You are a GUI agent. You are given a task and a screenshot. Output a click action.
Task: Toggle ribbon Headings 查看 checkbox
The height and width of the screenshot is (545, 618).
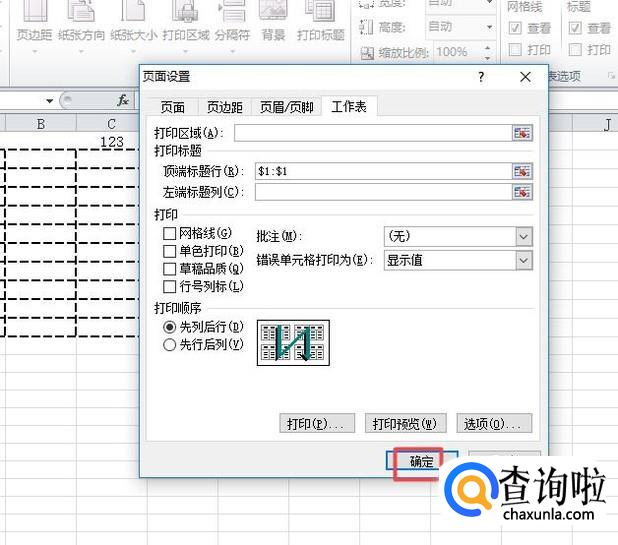pos(575,28)
